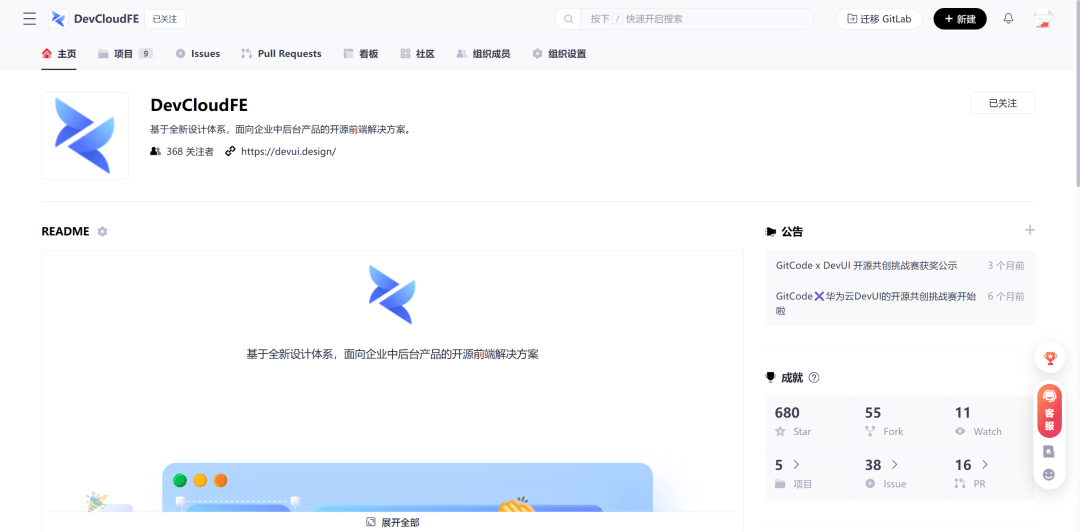
Task: Open the 看板 tab
Action: pyautogui.click(x=361, y=54)
